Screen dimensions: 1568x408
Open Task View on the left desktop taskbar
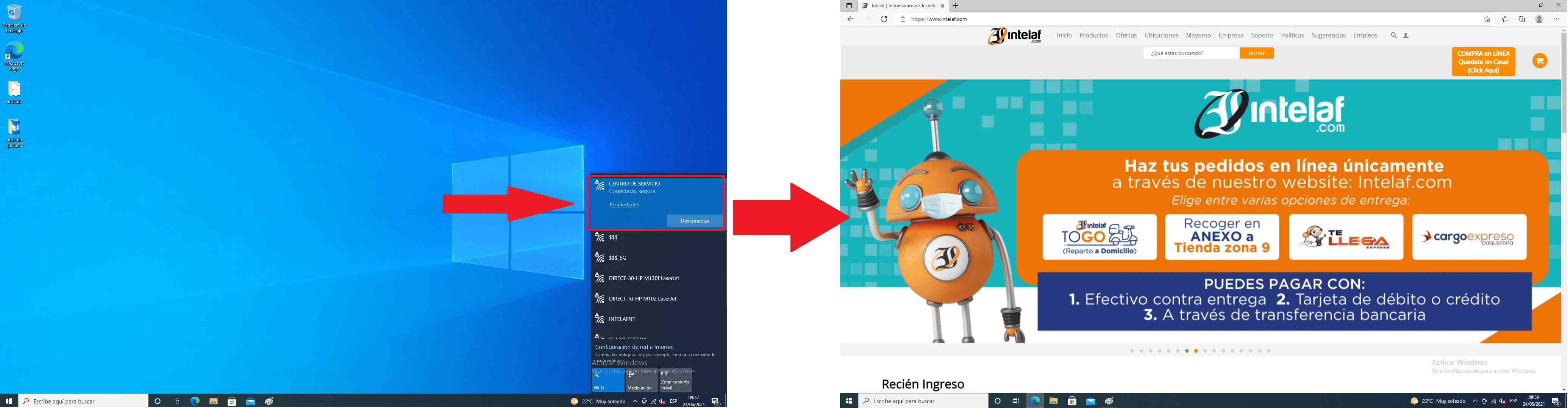176,401
